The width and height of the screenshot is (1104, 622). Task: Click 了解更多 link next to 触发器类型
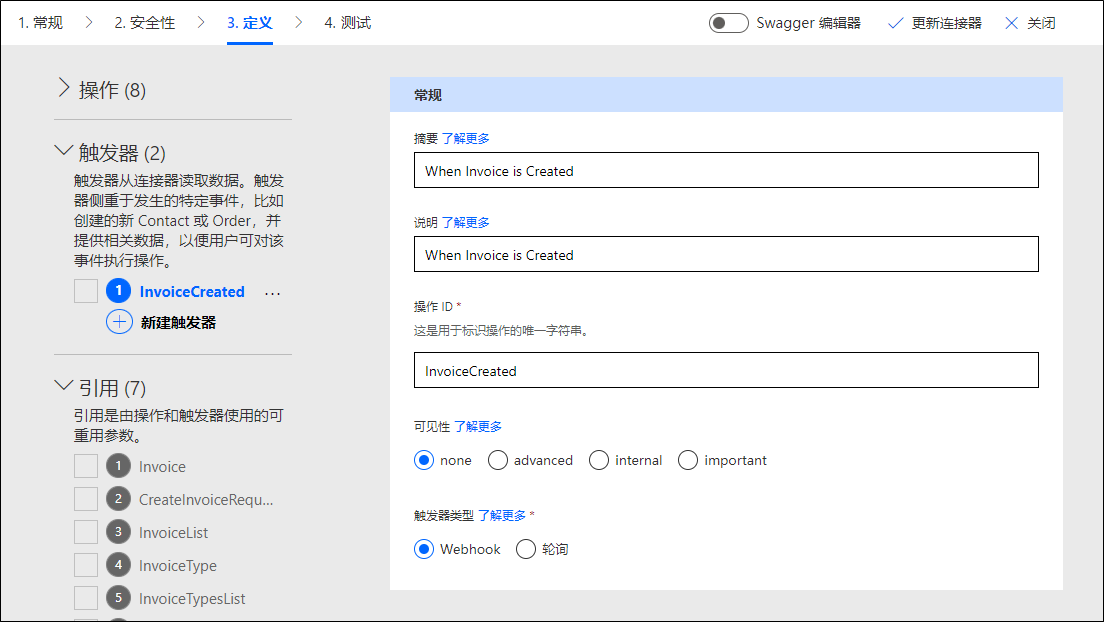[x=502, y=516]
